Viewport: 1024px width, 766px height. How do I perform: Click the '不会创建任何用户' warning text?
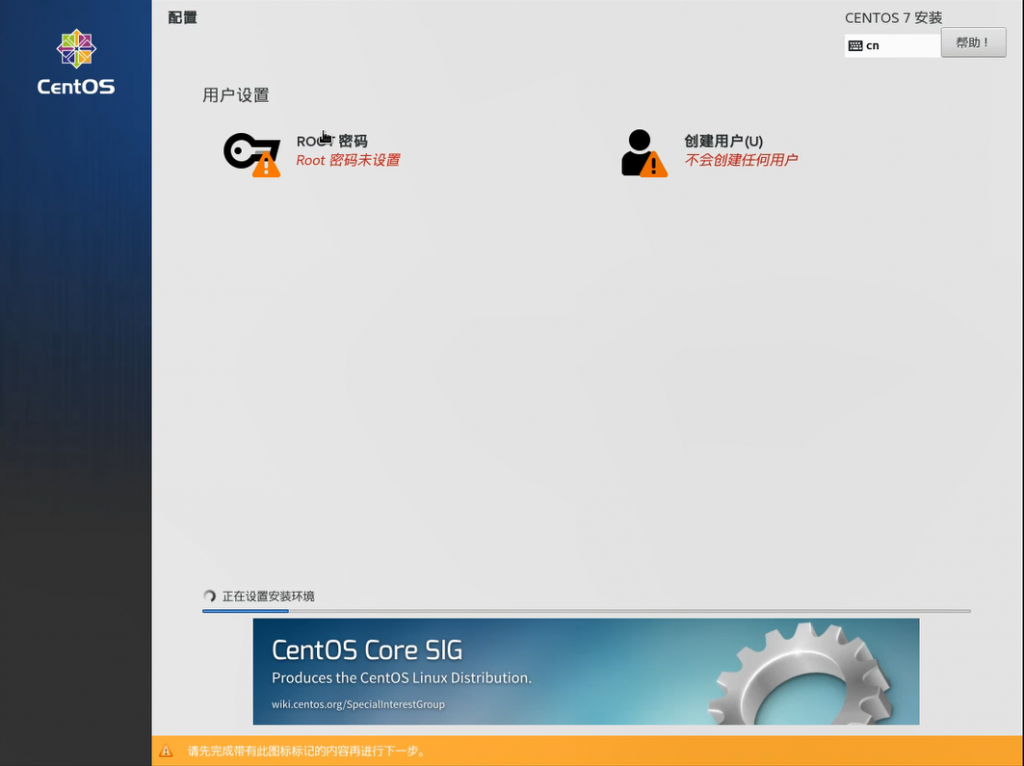[x=741, y=160]
